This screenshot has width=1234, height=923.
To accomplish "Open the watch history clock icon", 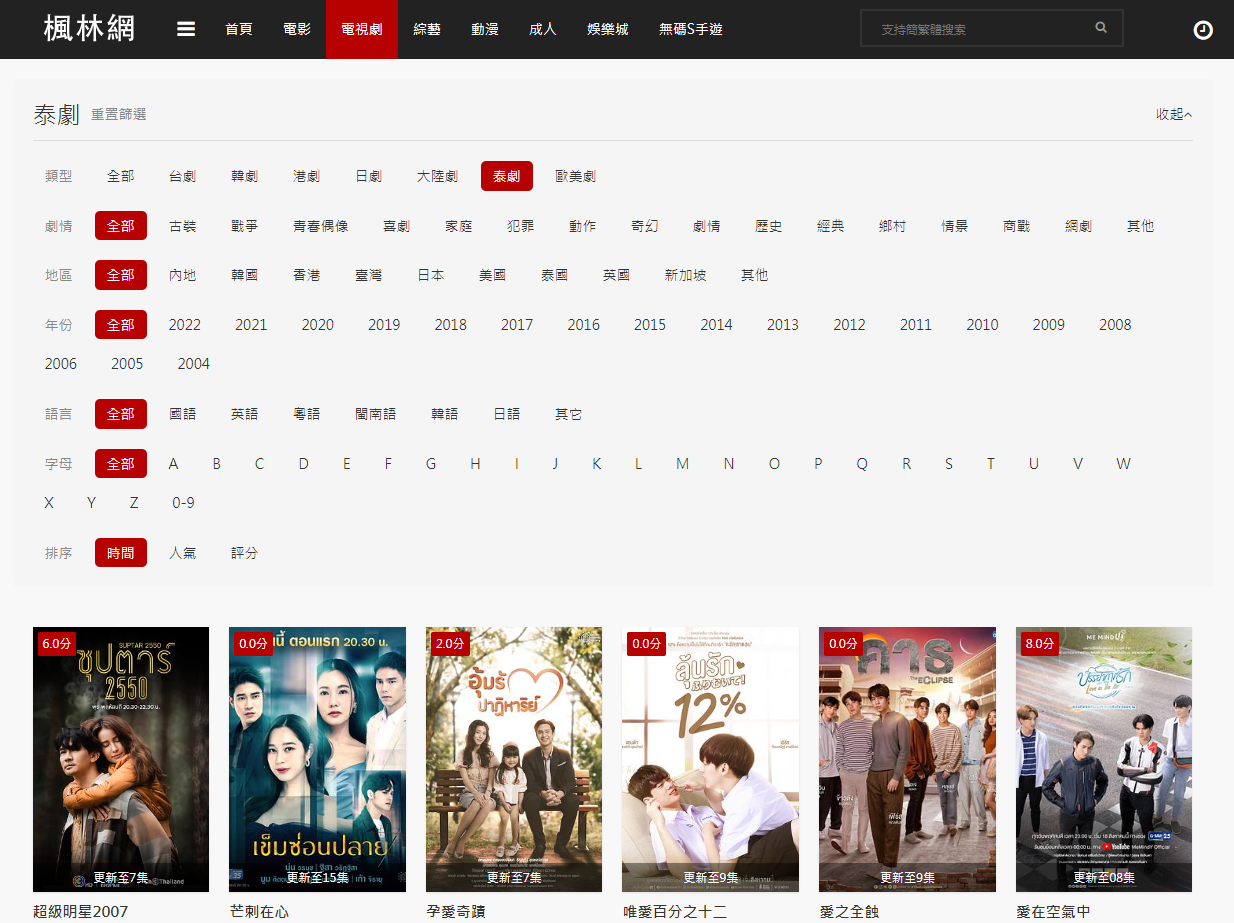I will point(1203,30).
